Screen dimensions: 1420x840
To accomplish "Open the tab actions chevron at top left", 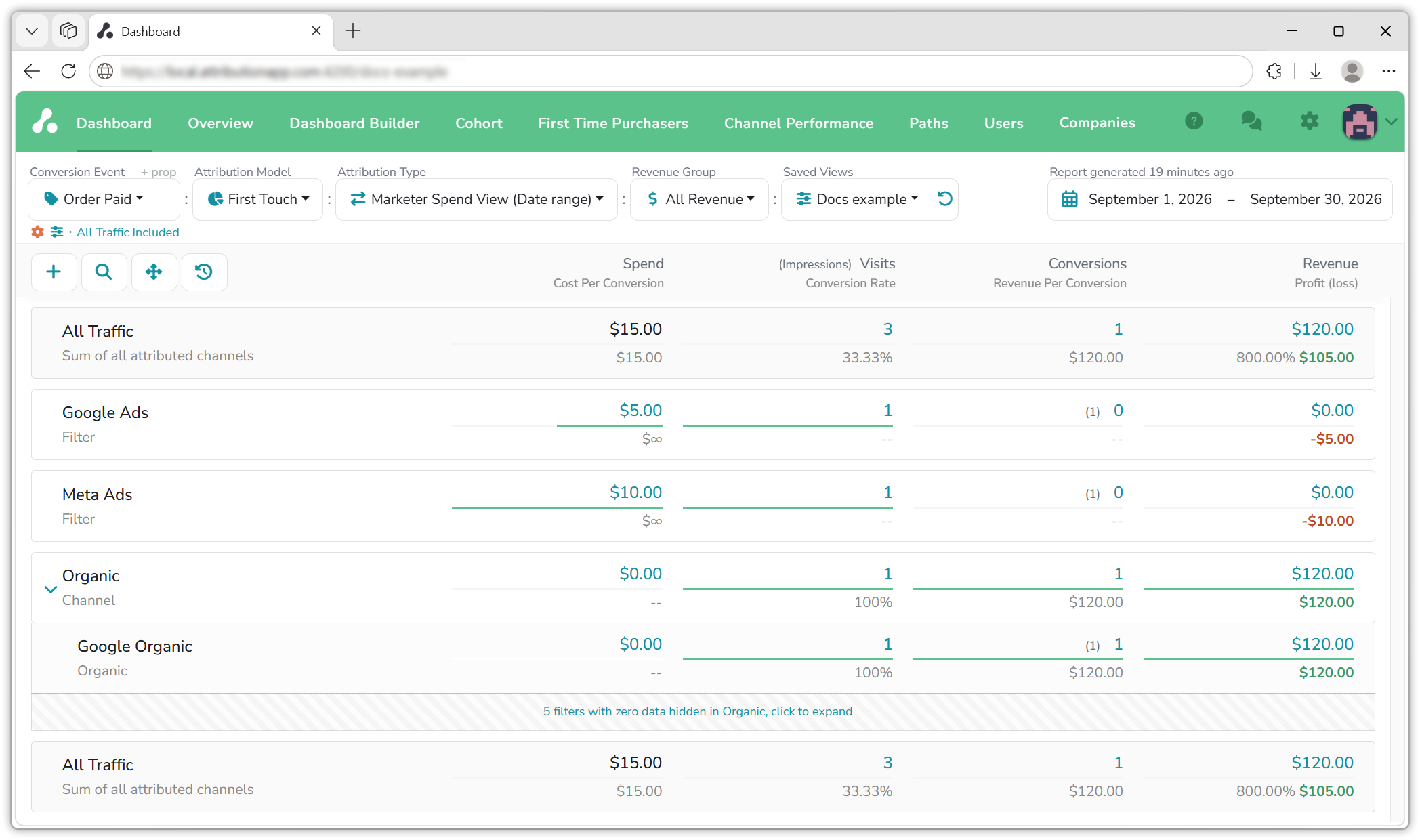I will point(32,31).
